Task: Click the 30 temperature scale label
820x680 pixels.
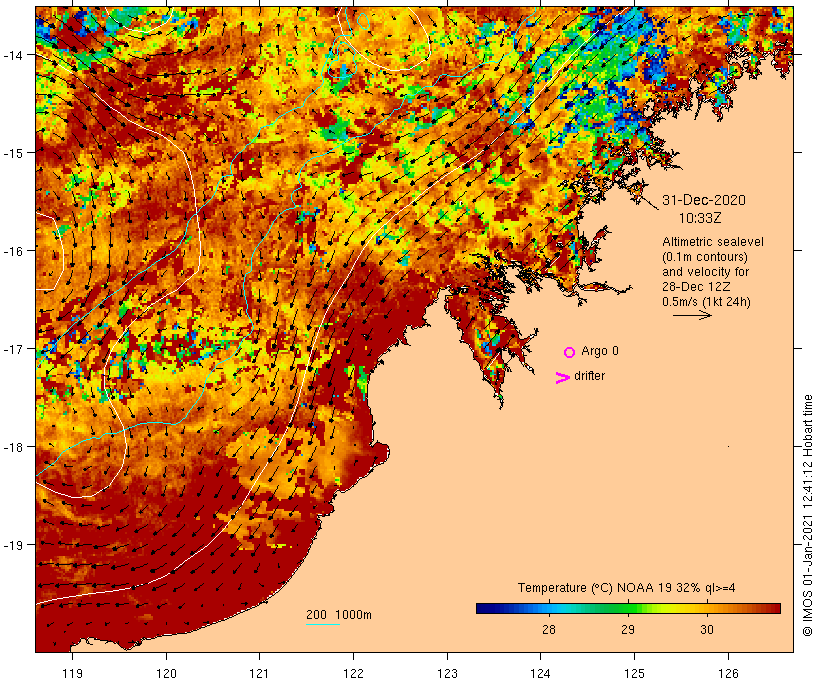Action: (x=707, y=629)
